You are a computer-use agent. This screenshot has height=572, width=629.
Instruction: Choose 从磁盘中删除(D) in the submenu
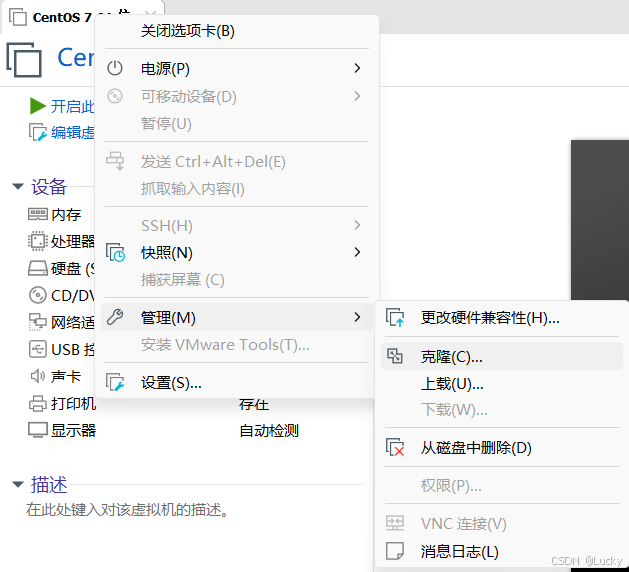(501, 447)
